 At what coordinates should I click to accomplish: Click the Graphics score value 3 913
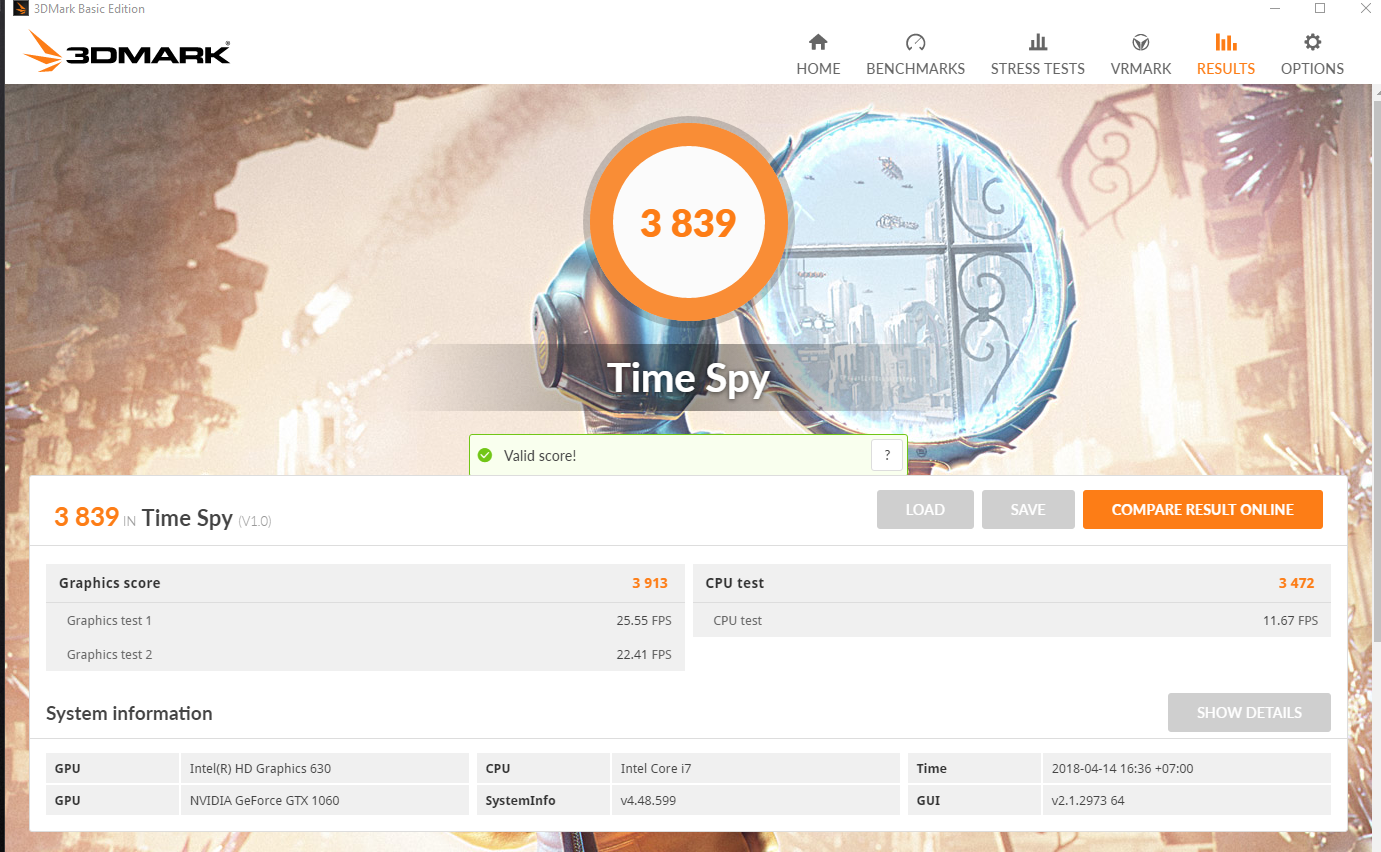[650, 583]
